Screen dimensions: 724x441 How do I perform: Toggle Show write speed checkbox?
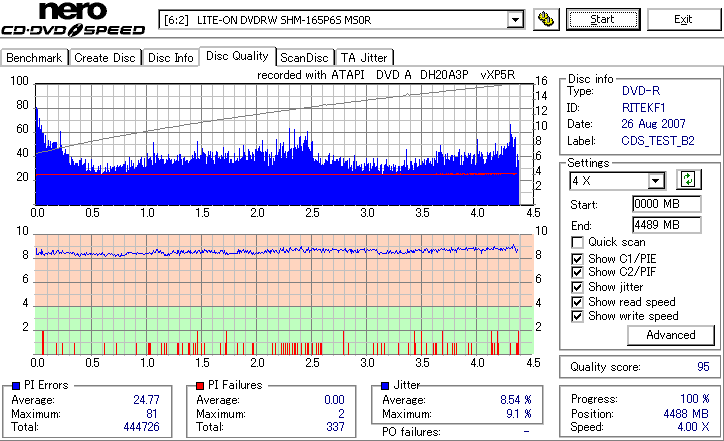pos(577,316)
